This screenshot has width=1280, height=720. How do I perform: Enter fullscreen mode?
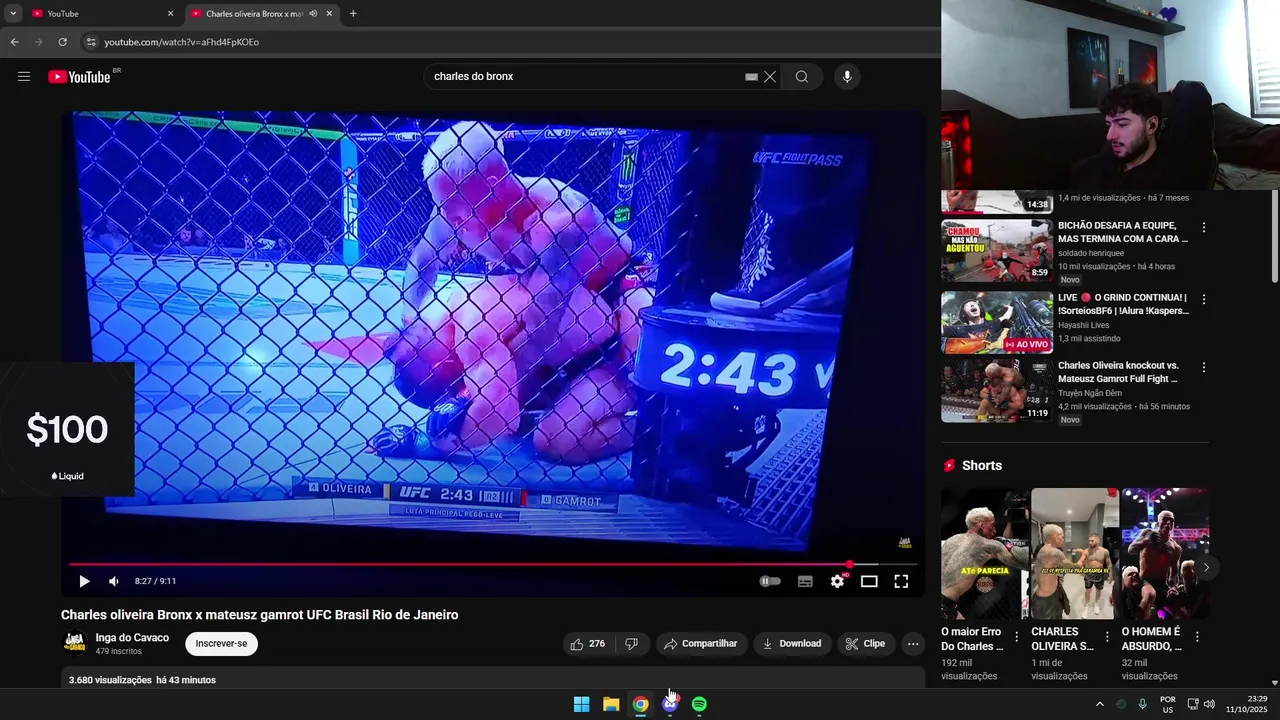coord(901,581)
